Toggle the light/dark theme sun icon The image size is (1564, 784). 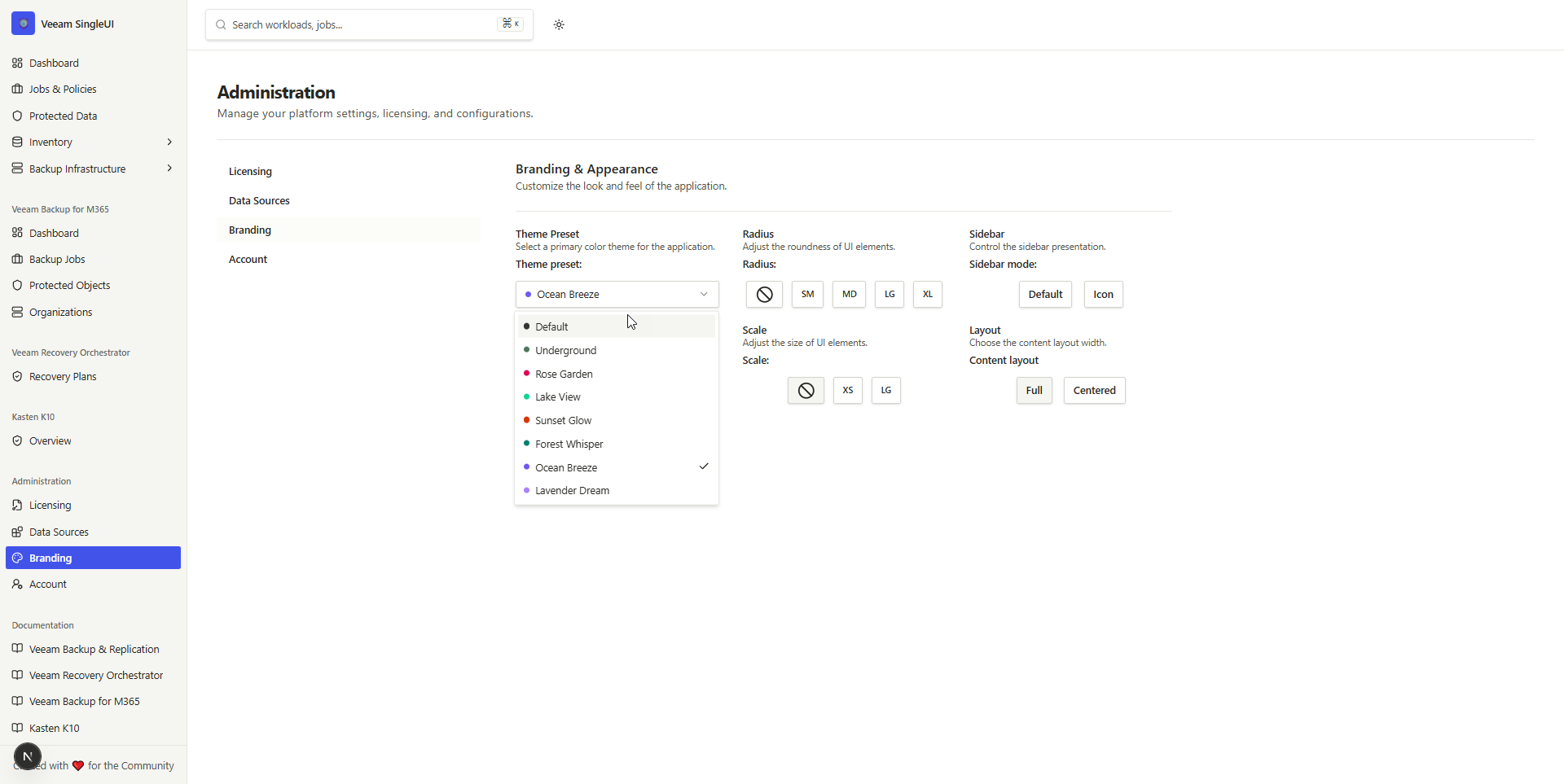pyautogui.click(x=559, y=24)
